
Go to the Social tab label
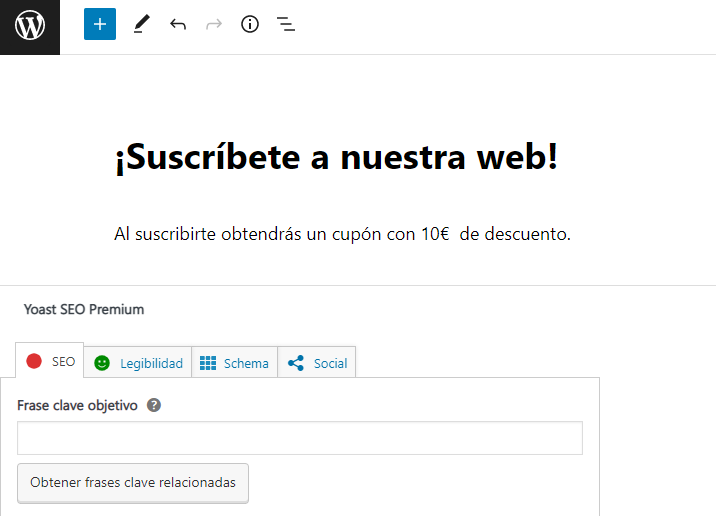point(330,364)
